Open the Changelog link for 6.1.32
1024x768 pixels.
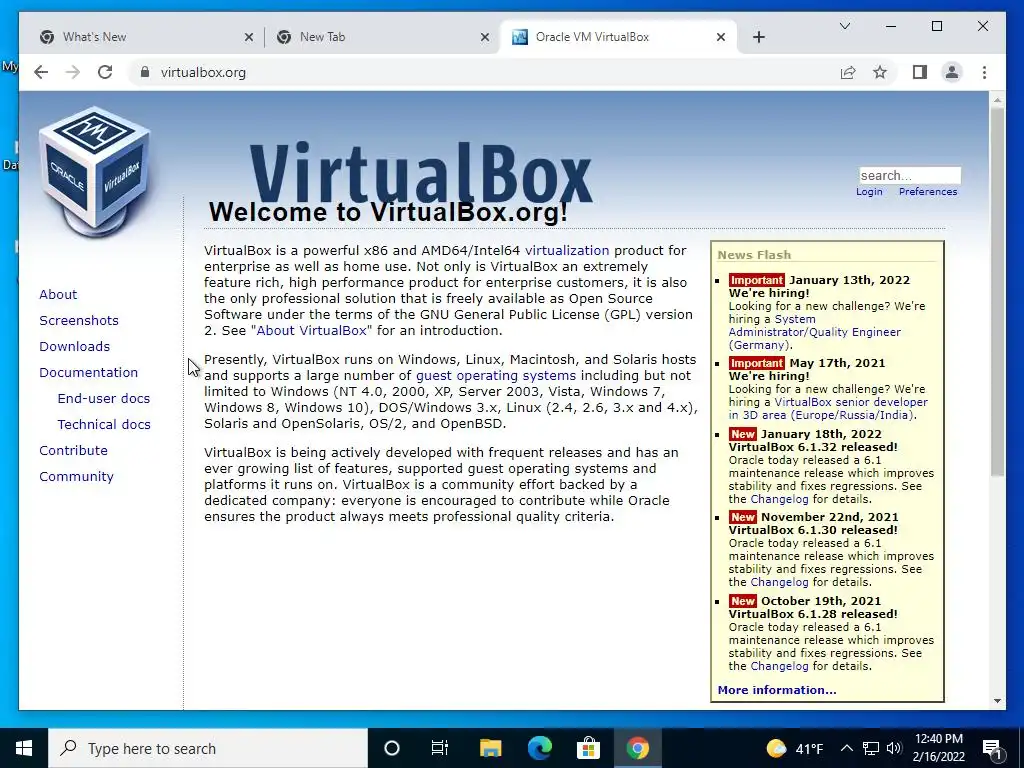(779, 499)
